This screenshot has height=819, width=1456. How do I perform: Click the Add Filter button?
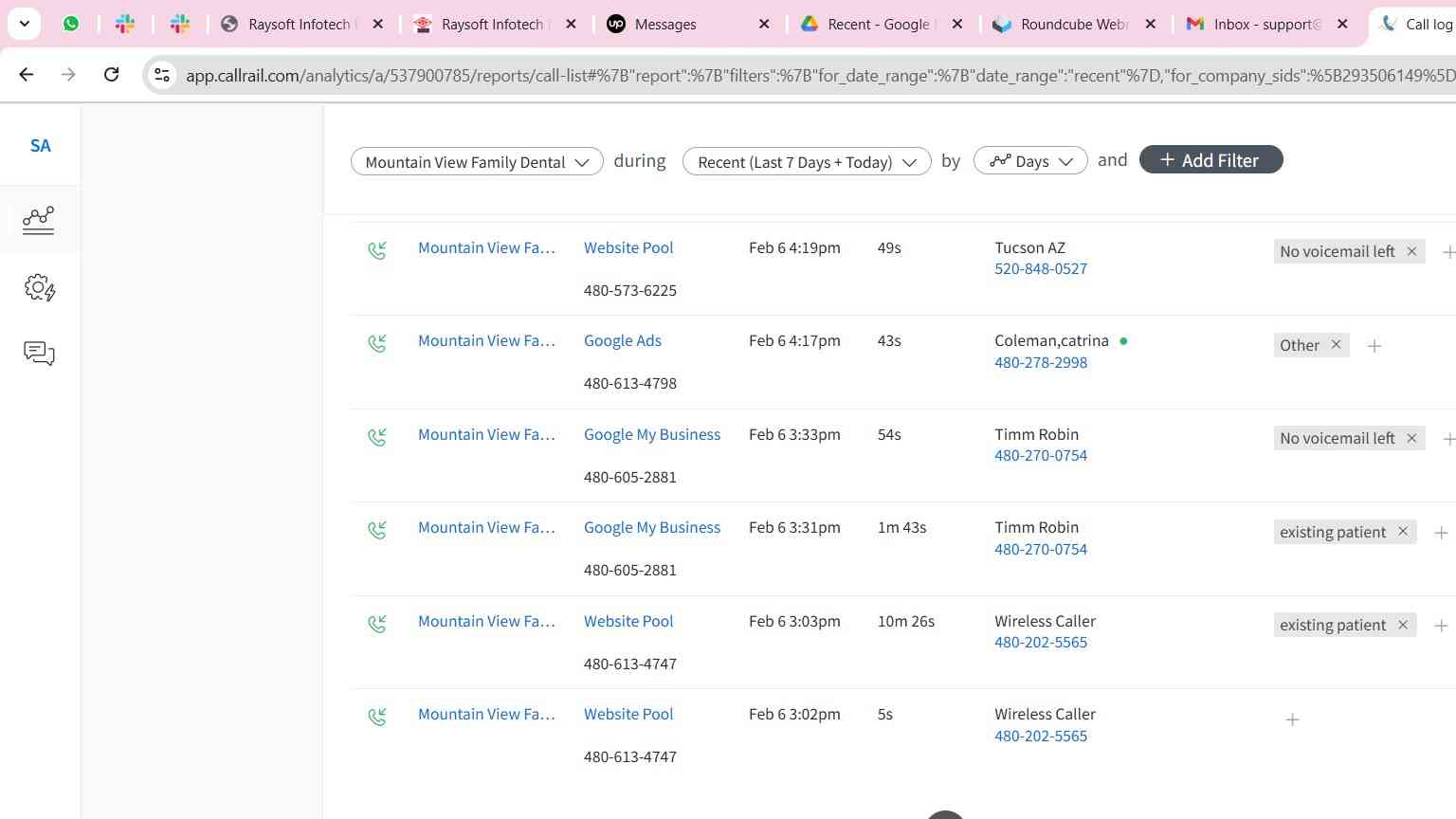(1210, 160)
